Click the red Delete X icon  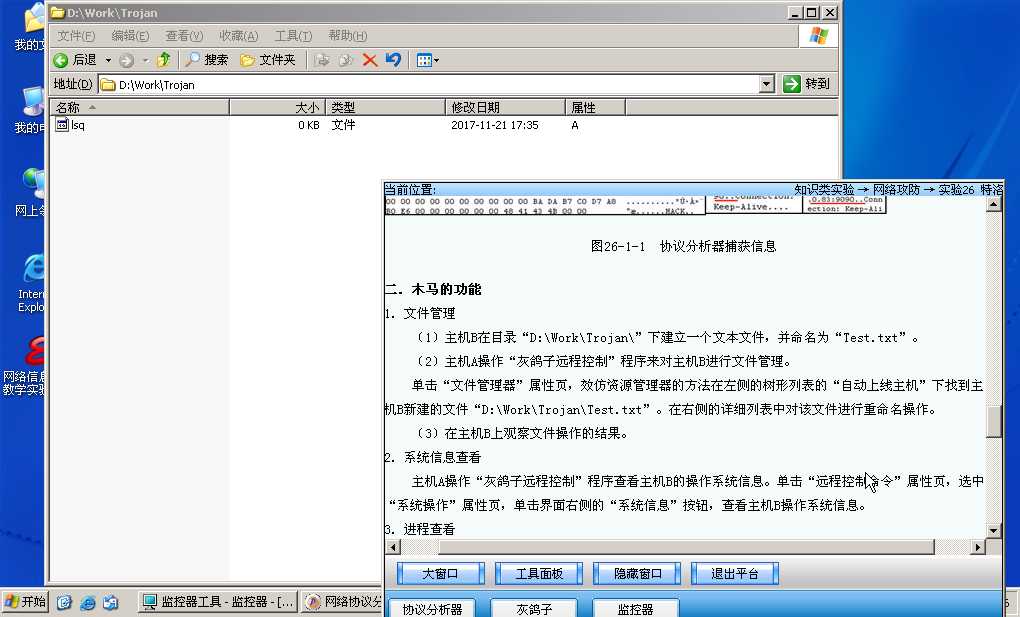pyautogui.click(x=369, y=61)
